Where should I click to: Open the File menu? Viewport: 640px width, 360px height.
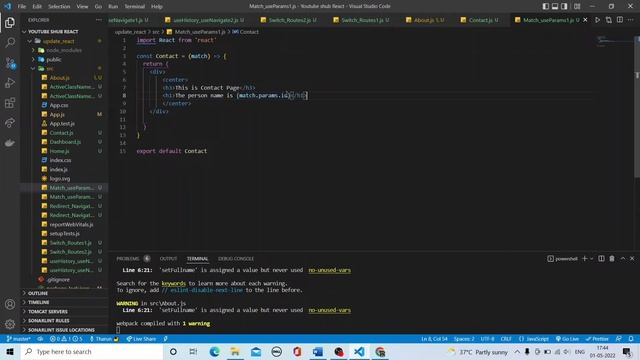coord(22,6)
